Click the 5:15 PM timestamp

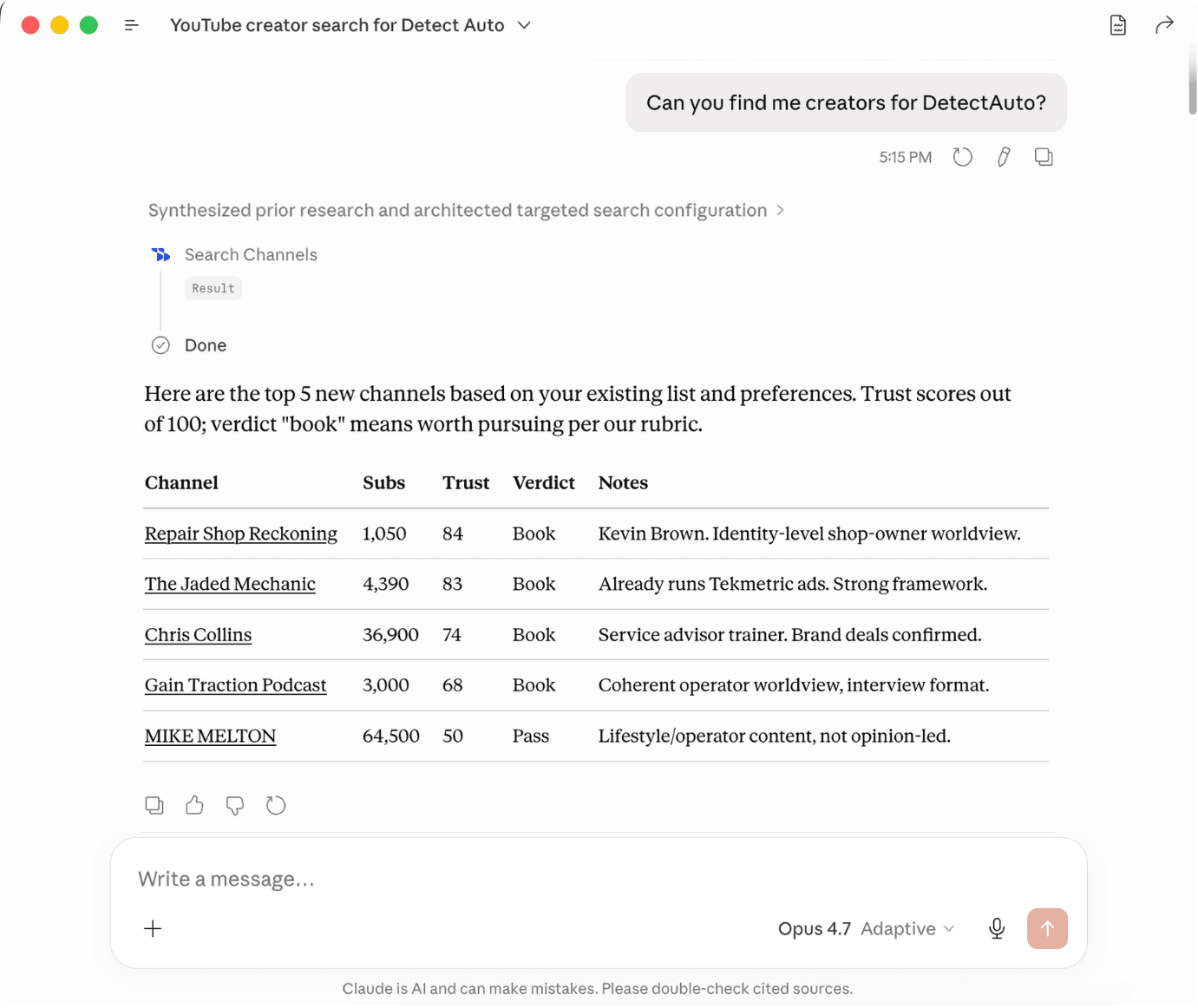tap(906, 157)
